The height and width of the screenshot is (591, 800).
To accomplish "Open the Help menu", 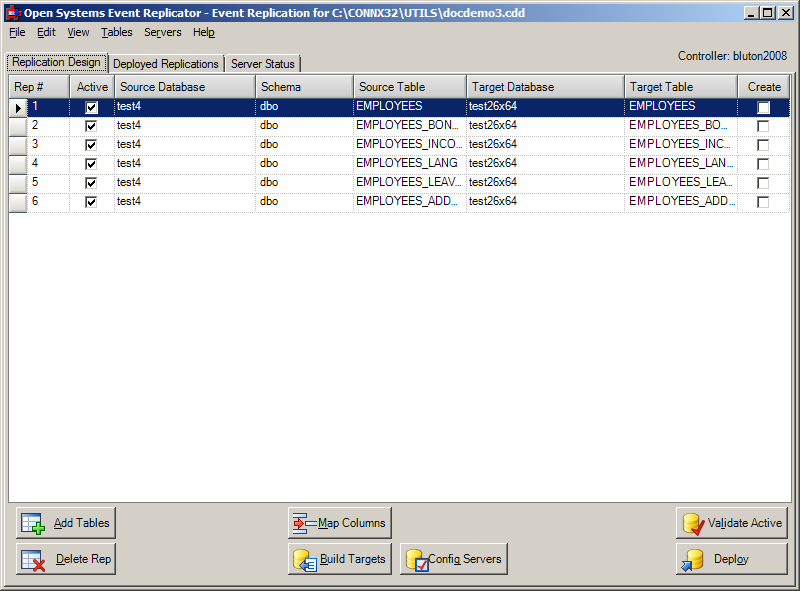I will pyautogui.click(x=204, y=32).
